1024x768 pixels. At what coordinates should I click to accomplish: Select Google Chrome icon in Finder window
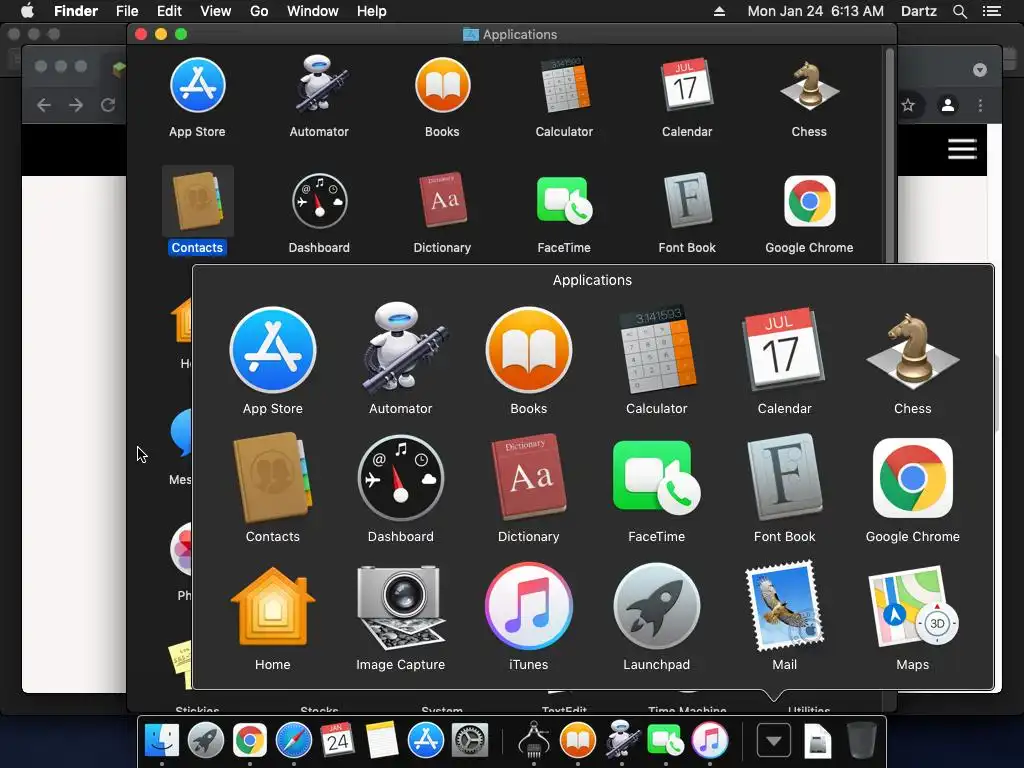click(809, 201)
